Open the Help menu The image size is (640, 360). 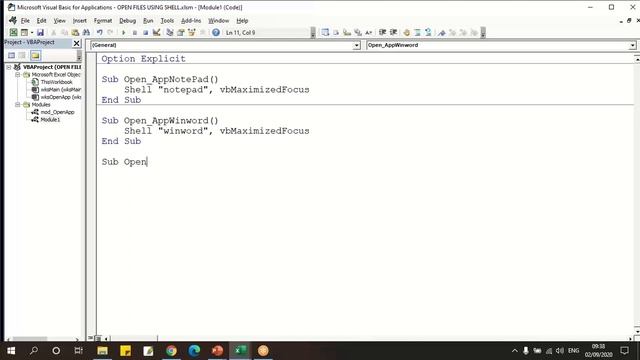pyautogui.click(x=242, y=20)
